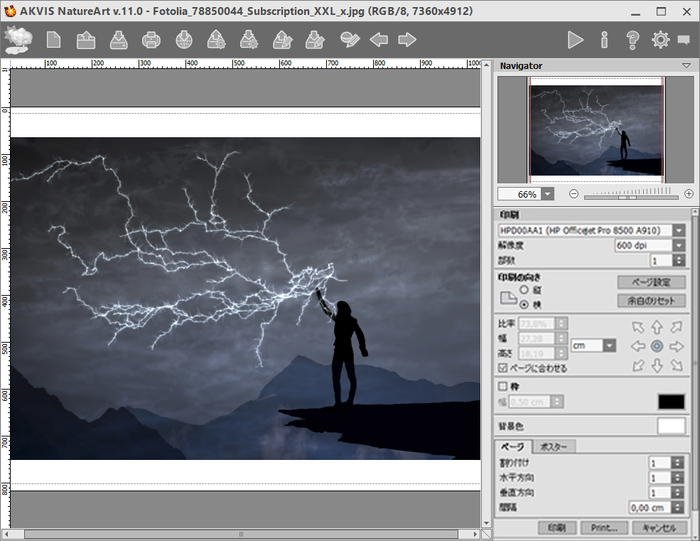Viewport: 700px width, 541px height.
Task: Open the printer selection dropdown HPD00AA1
Action: point(679,230)
